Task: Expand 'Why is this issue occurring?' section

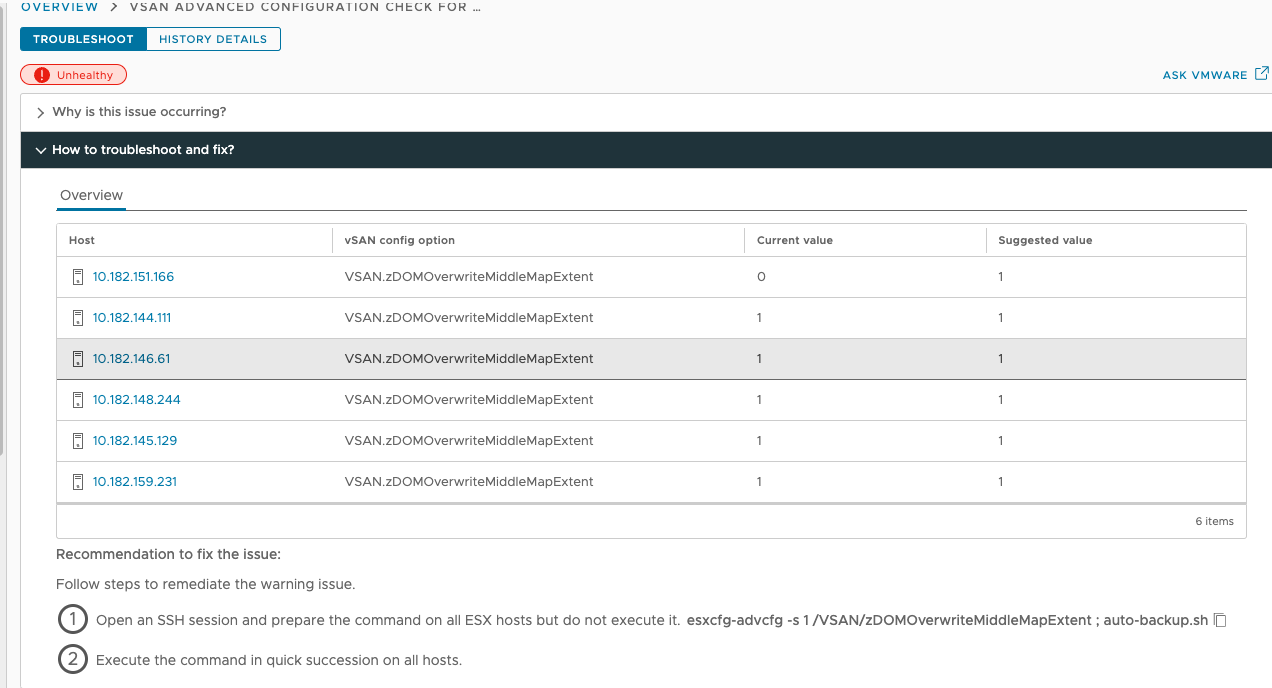Action: click(x=646, y=112)
